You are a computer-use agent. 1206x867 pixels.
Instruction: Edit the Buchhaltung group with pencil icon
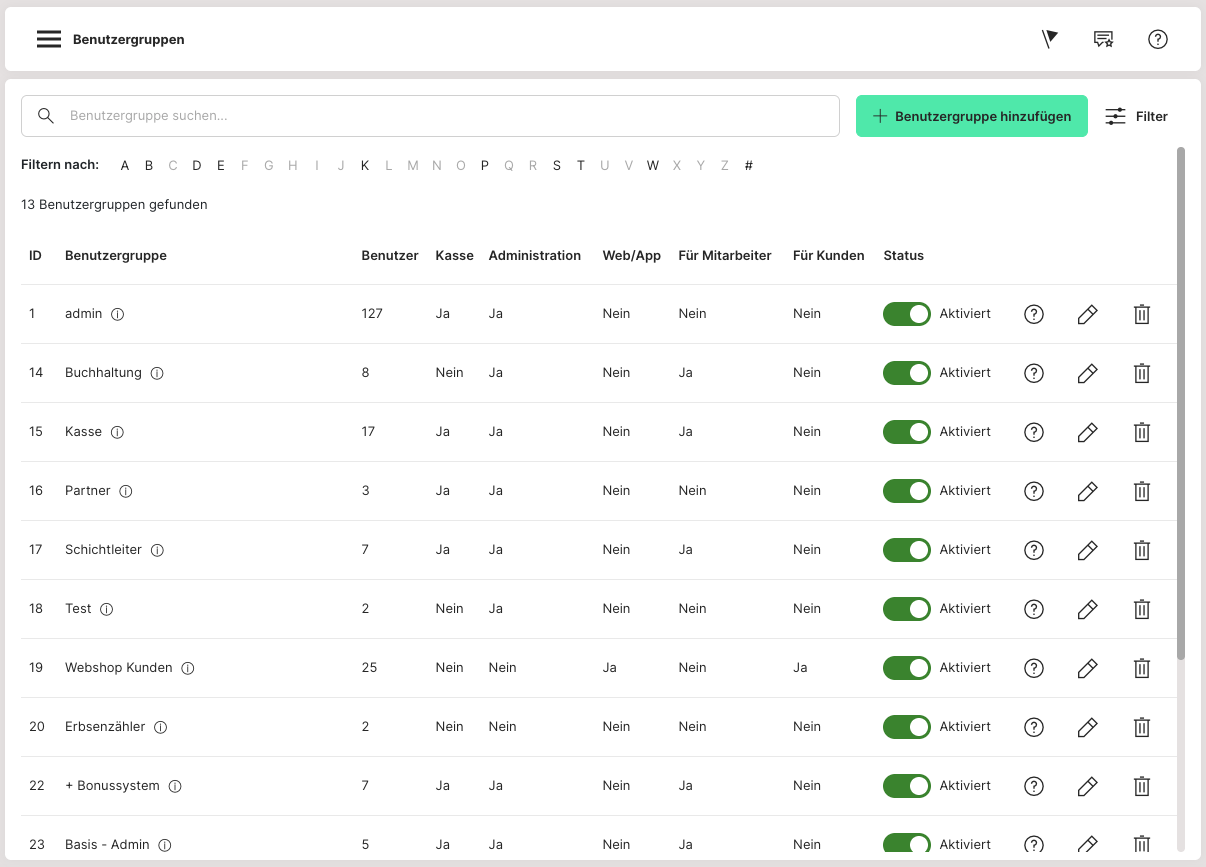click(1087, 373)
